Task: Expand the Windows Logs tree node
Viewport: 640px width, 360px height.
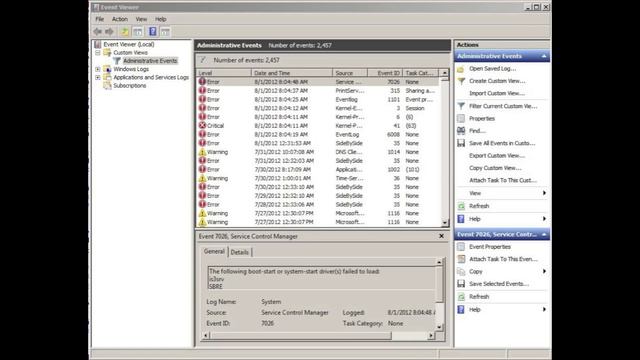Action: pos(98,69)
